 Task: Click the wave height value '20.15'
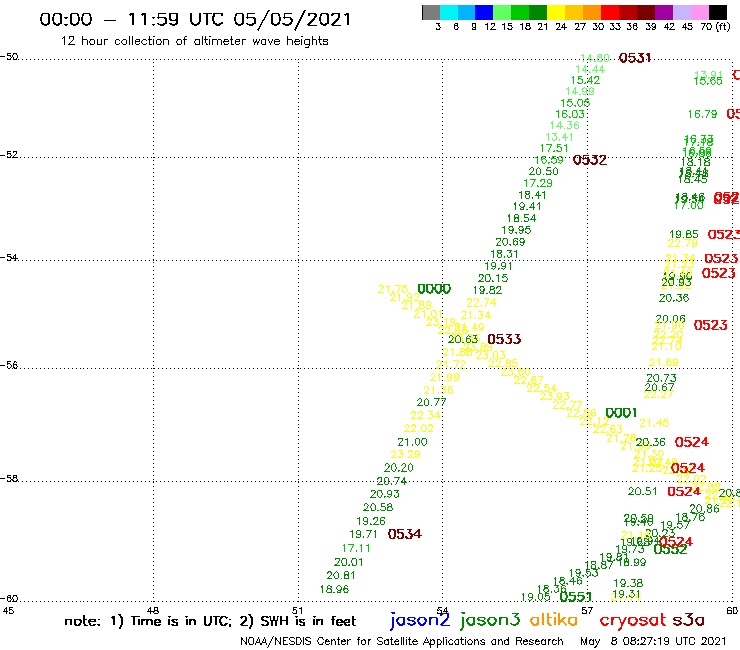(493, 279)
